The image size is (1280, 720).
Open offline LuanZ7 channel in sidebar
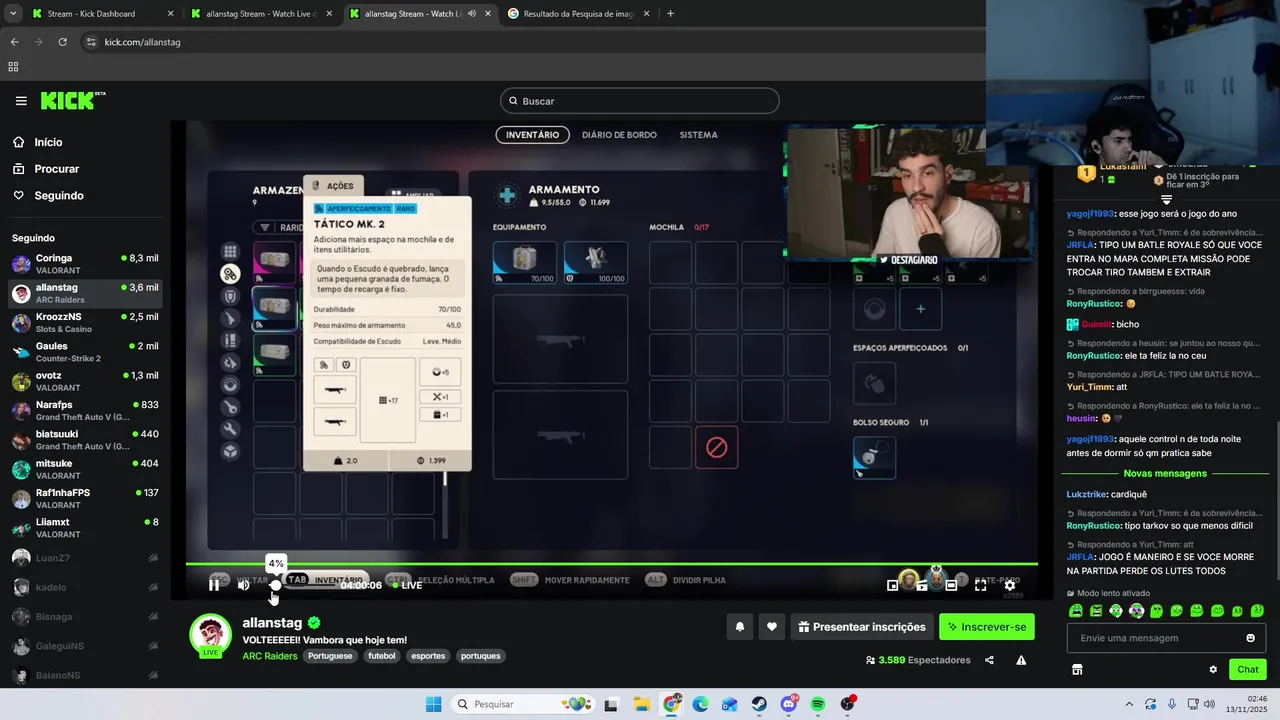(85, 558)
